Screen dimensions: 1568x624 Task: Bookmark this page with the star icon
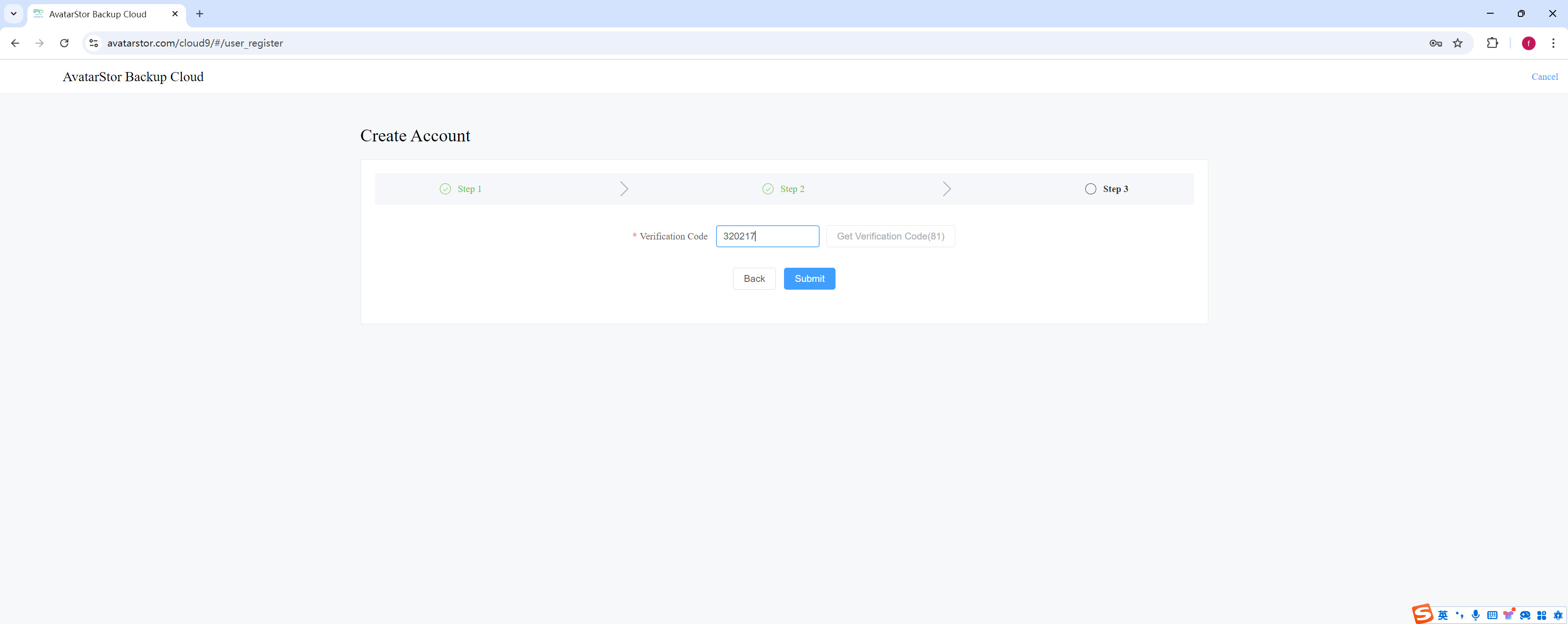pos(1458,43)
